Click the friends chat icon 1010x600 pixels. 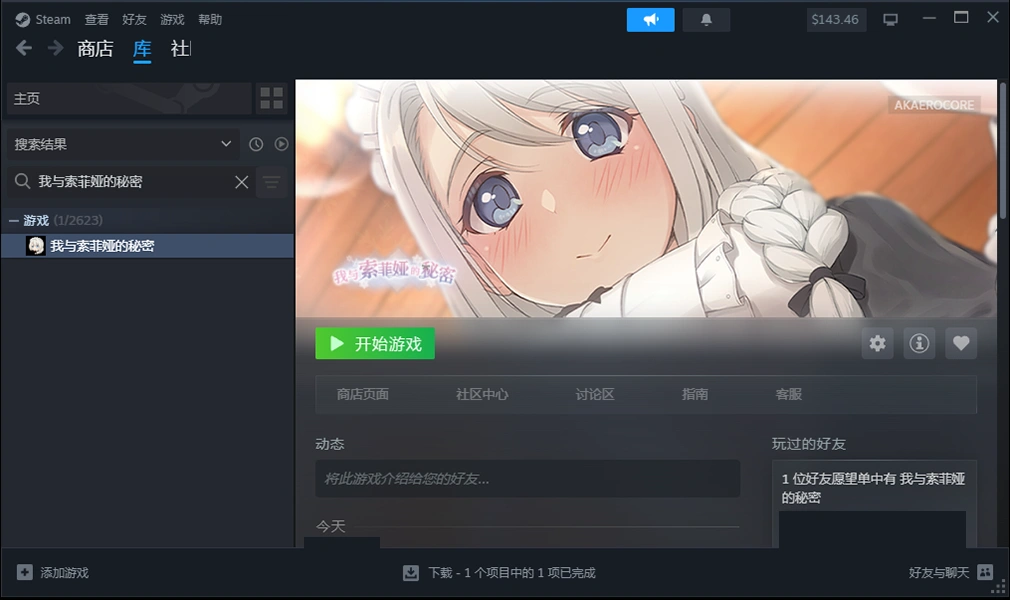(986, 572)
